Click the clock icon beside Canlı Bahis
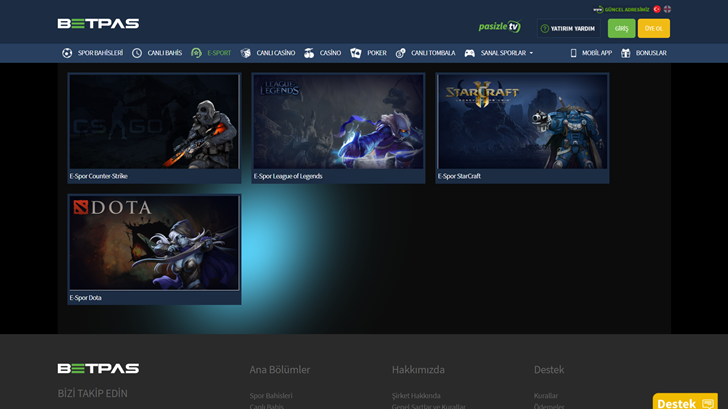The image size is (728, 409). (x=136, y=53)
